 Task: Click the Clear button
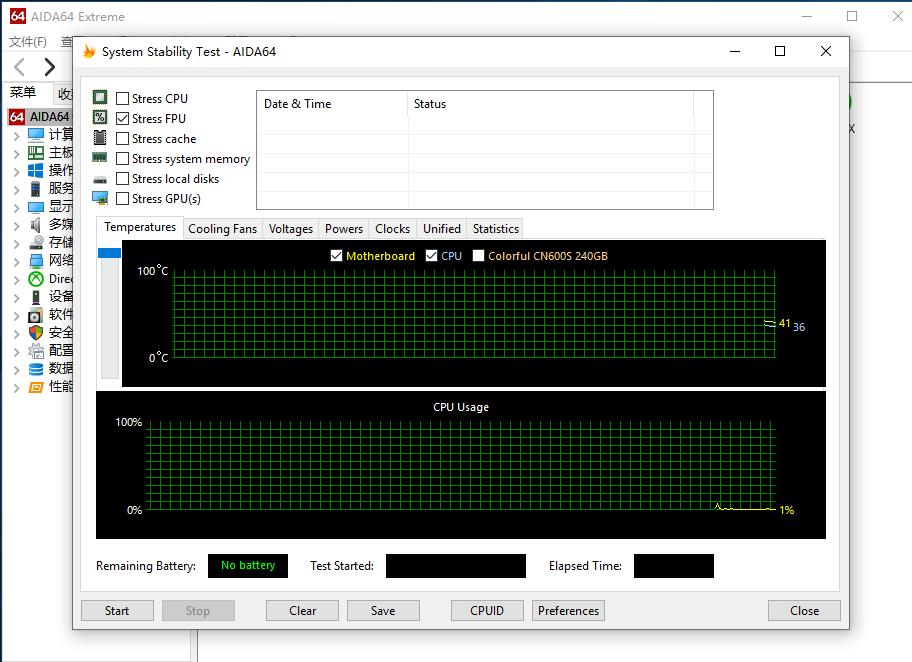302,610
